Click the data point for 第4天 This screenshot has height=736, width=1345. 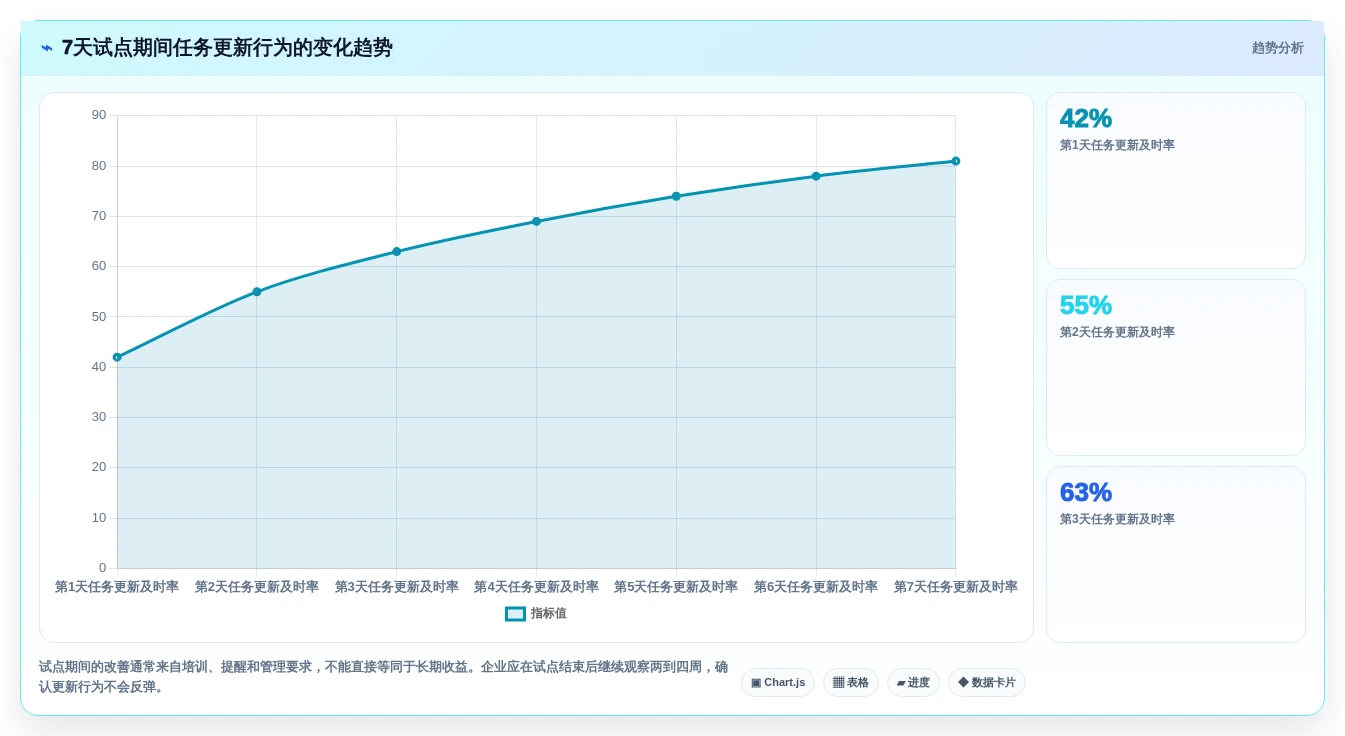[536, 222]
